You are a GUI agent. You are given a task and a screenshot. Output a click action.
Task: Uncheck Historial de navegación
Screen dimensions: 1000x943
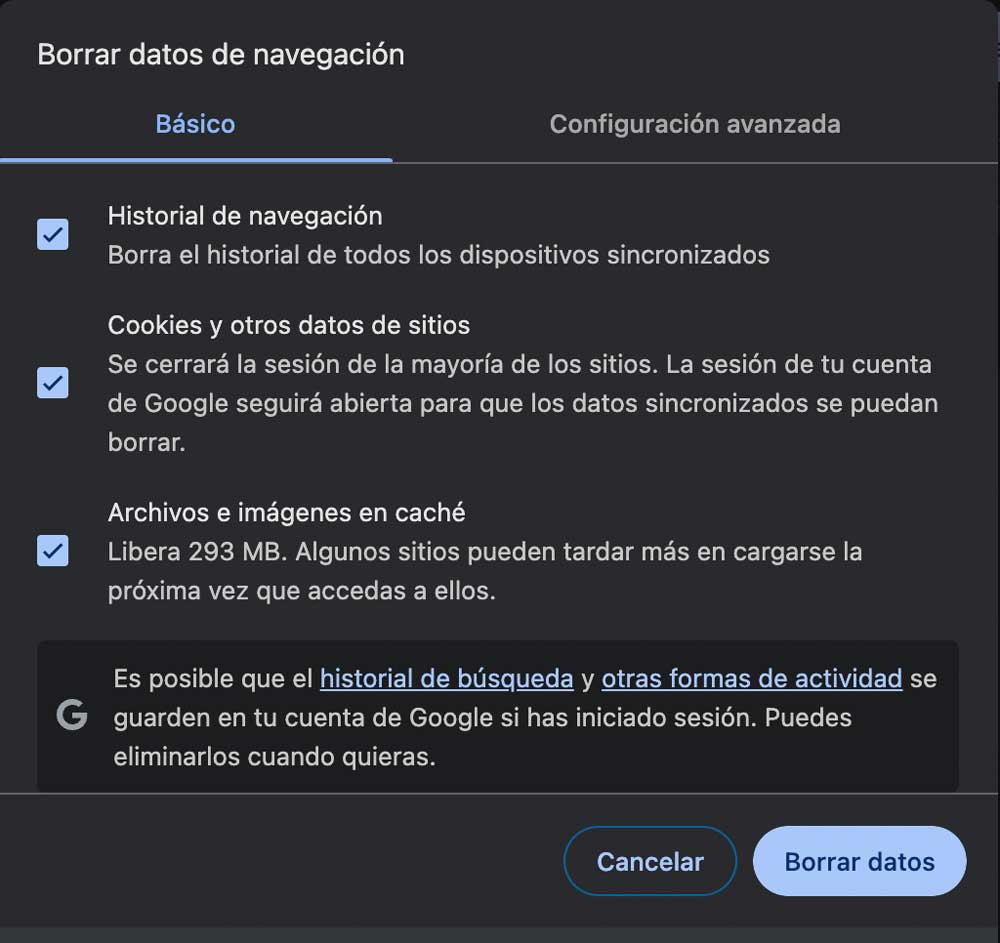[52, 235]
